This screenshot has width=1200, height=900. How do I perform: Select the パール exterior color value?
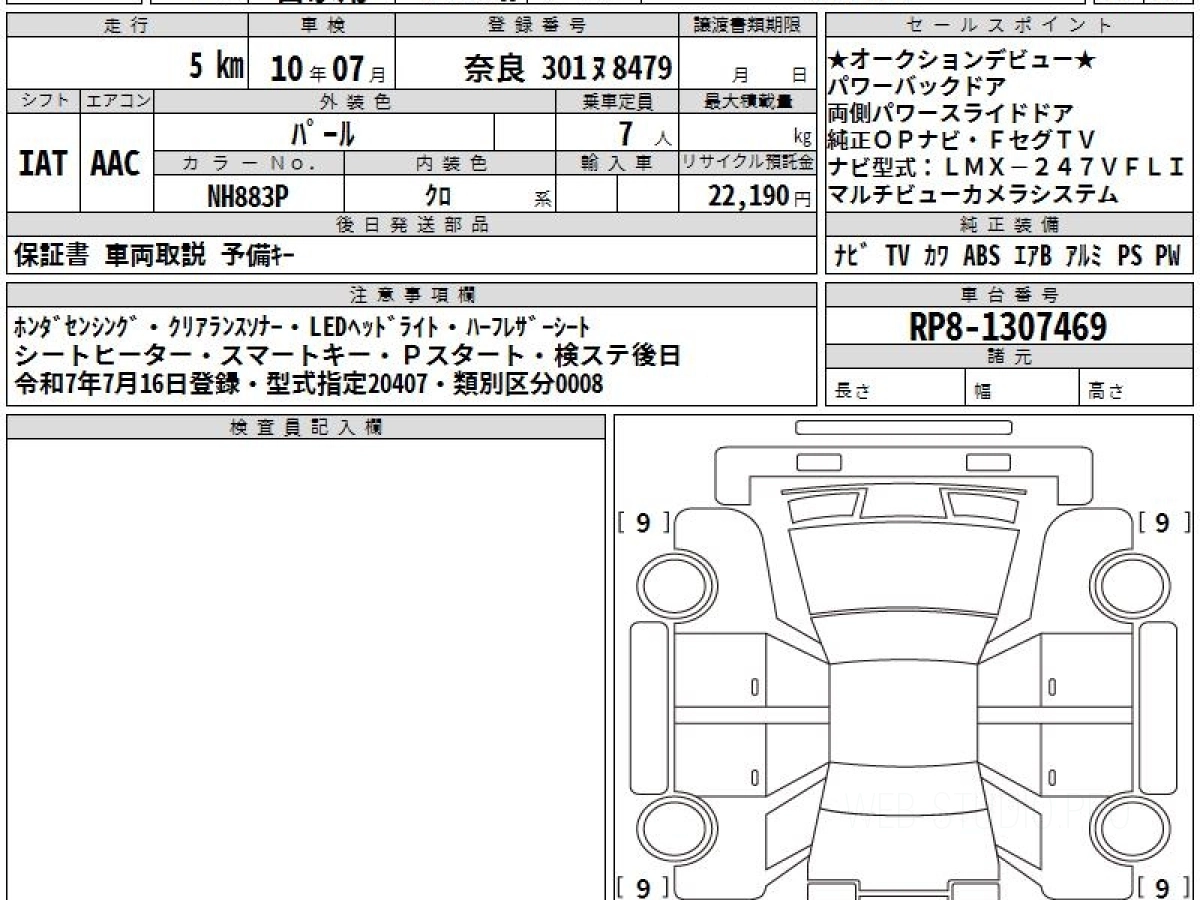(x=322, y=132)
